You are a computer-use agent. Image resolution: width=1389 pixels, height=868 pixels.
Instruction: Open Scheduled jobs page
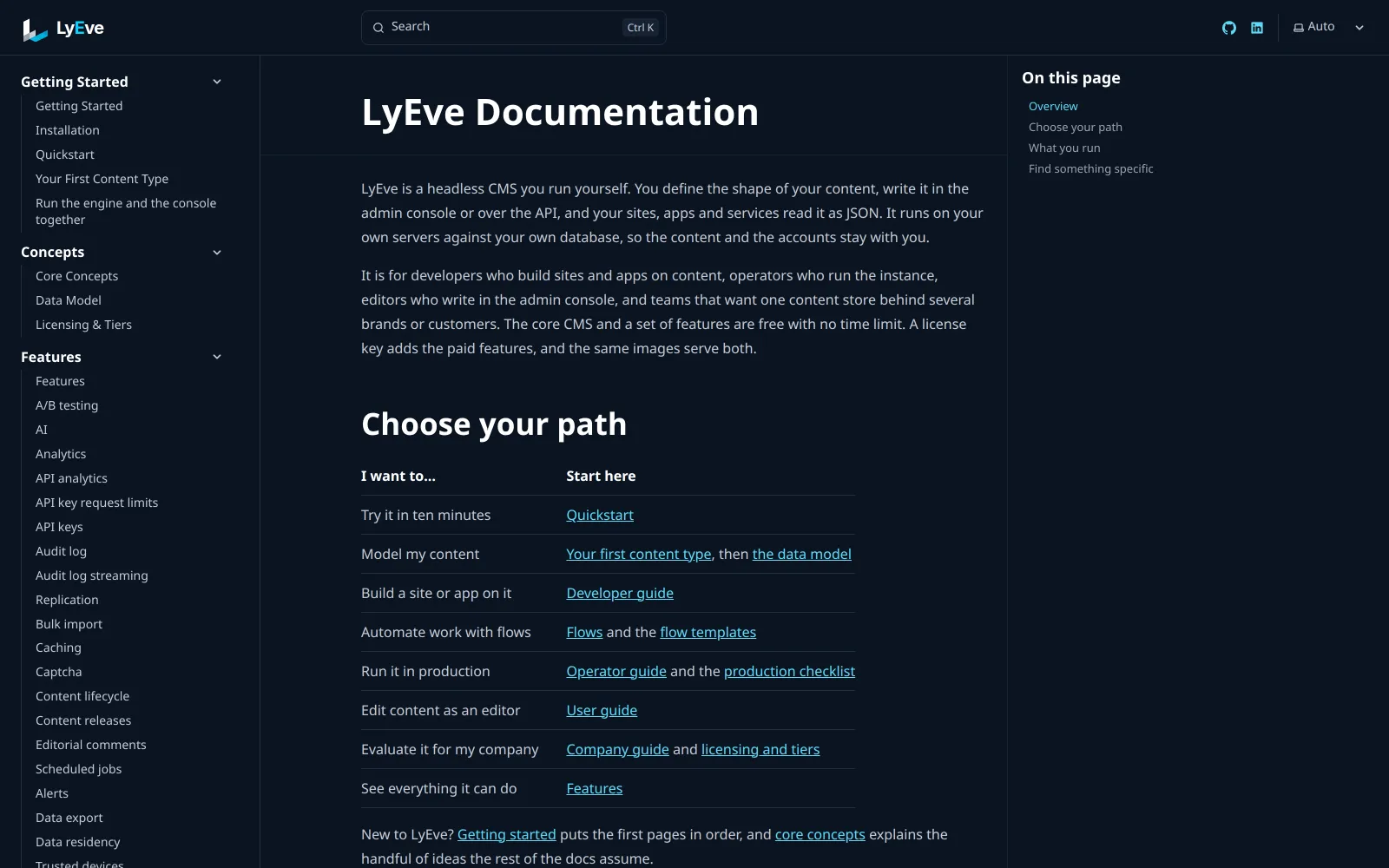click(79, 769)
